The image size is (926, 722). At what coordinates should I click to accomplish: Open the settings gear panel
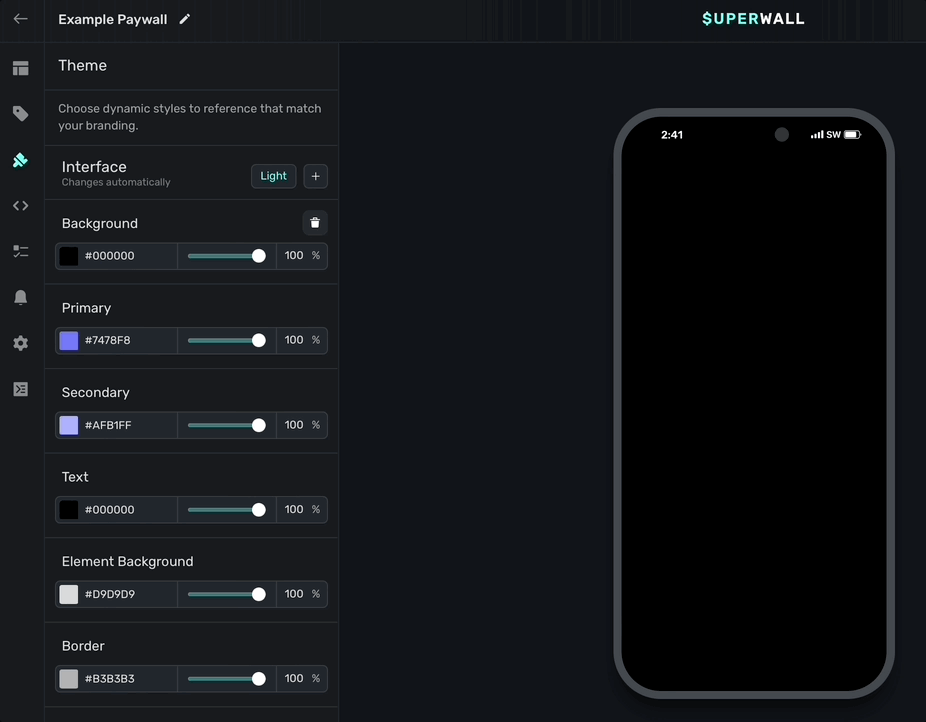click(x=20, y=343)
